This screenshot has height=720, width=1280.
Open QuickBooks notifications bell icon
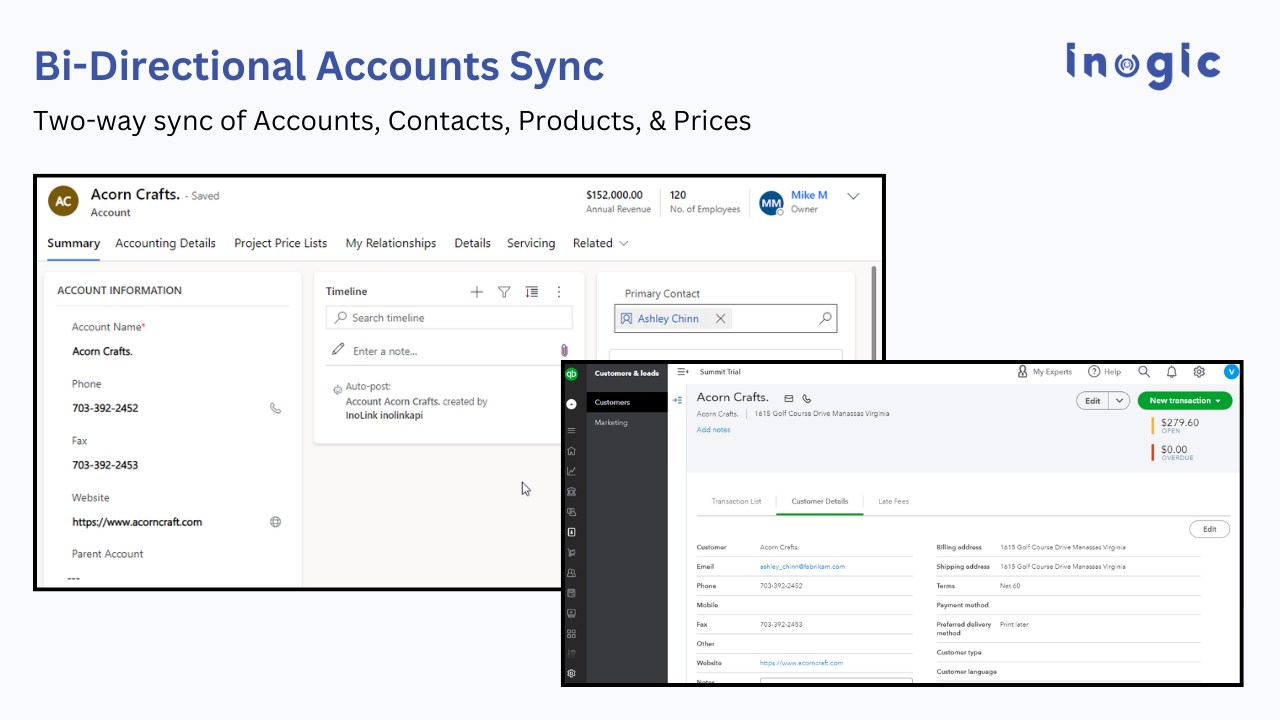[1172, 372]
